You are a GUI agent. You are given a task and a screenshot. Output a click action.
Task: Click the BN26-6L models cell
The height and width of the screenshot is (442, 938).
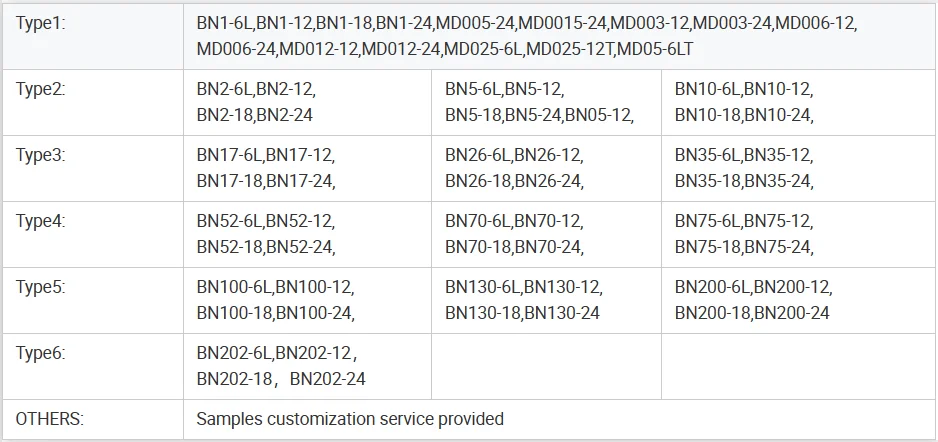click(x=514, y=168)
